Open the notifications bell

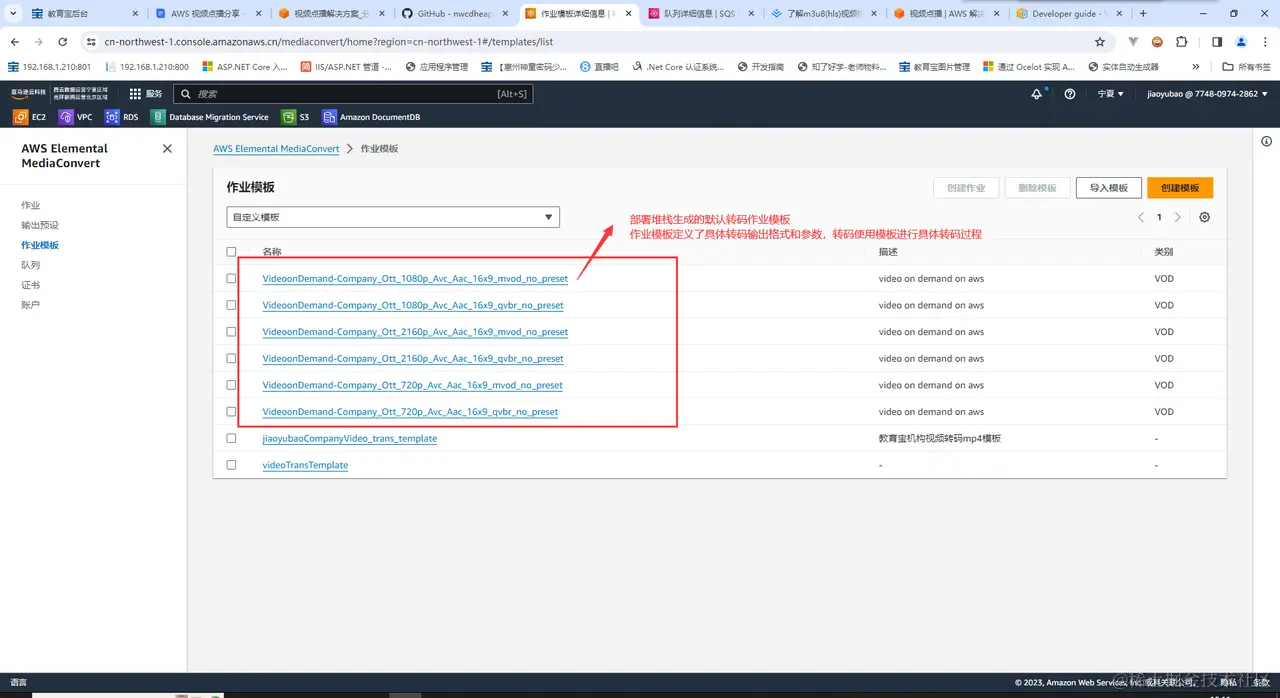pos(1036,93)
